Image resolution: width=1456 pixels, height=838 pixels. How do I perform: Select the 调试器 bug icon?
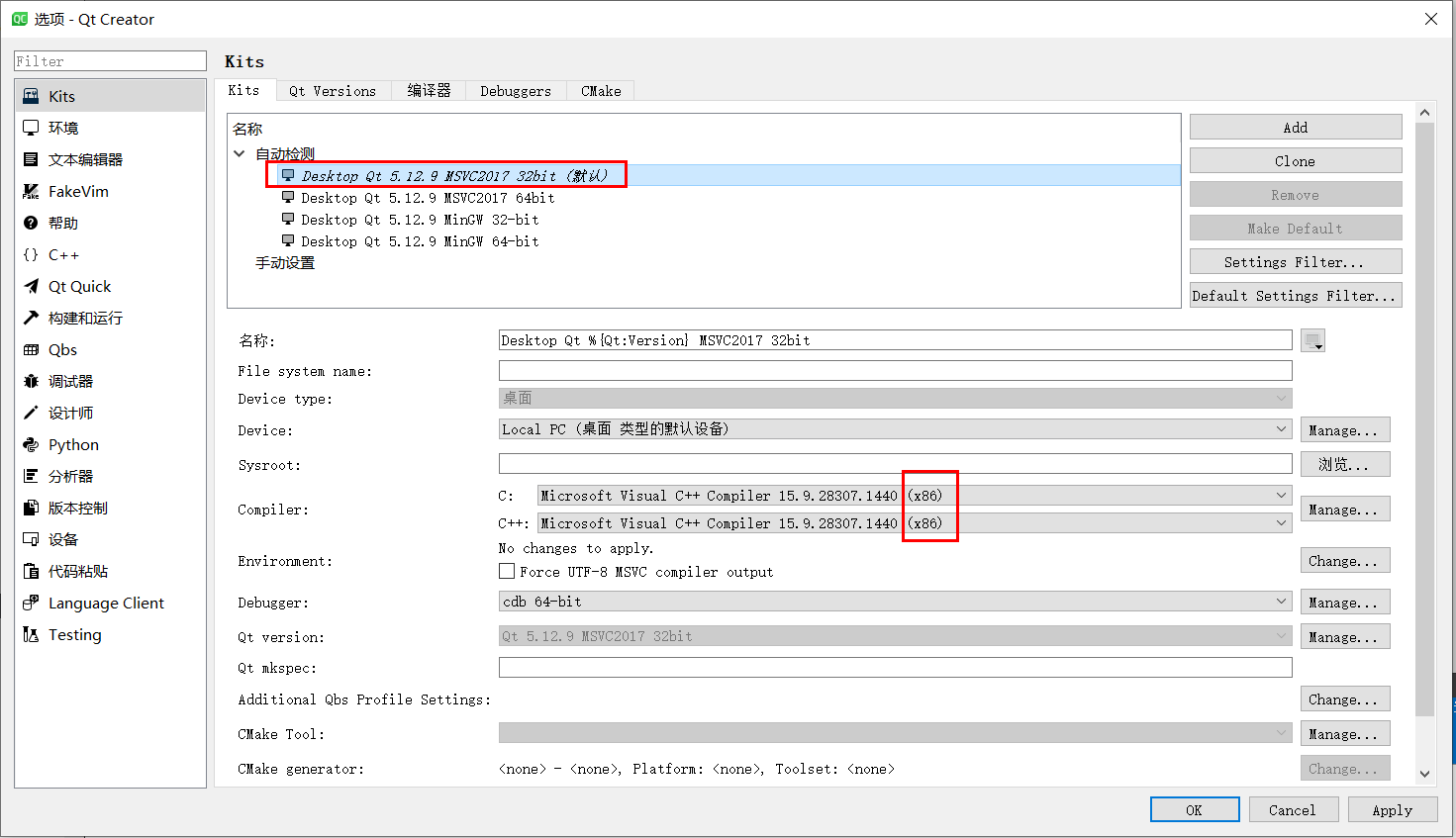30,381
